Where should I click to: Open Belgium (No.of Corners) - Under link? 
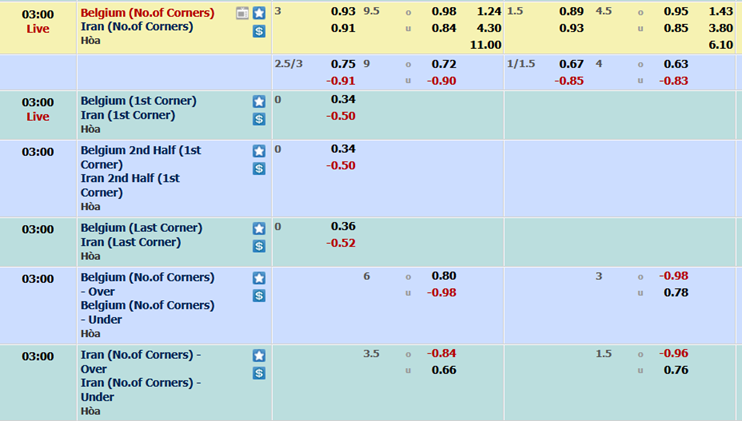(148, 312)
